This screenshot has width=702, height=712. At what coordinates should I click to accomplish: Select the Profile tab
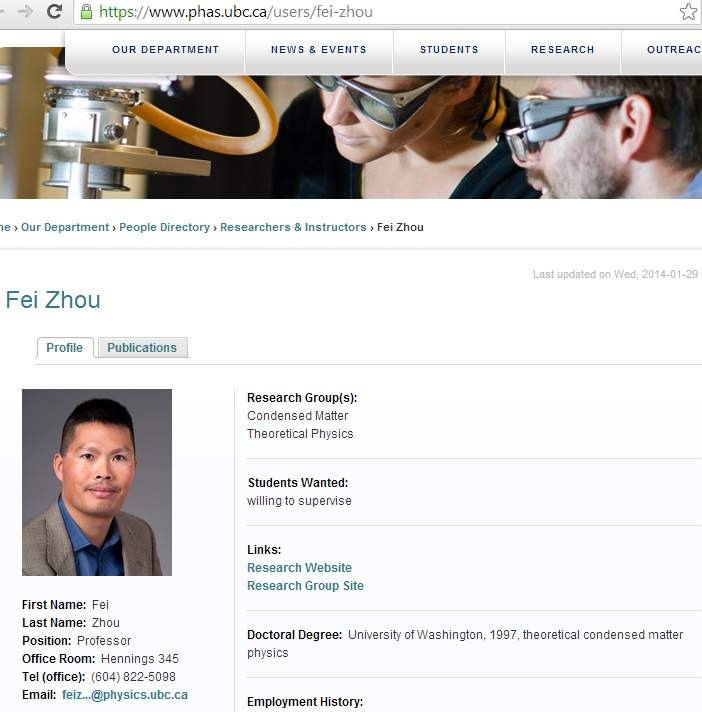tap(64, 347)
